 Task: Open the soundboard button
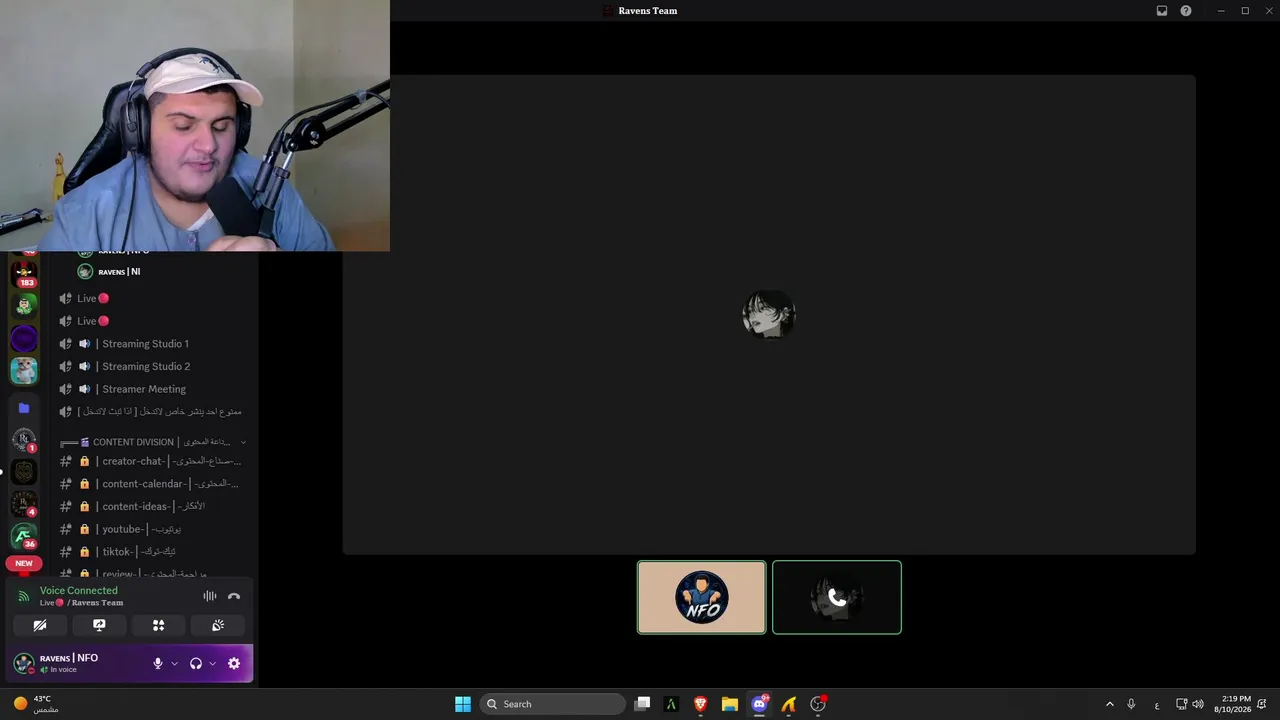218,625
